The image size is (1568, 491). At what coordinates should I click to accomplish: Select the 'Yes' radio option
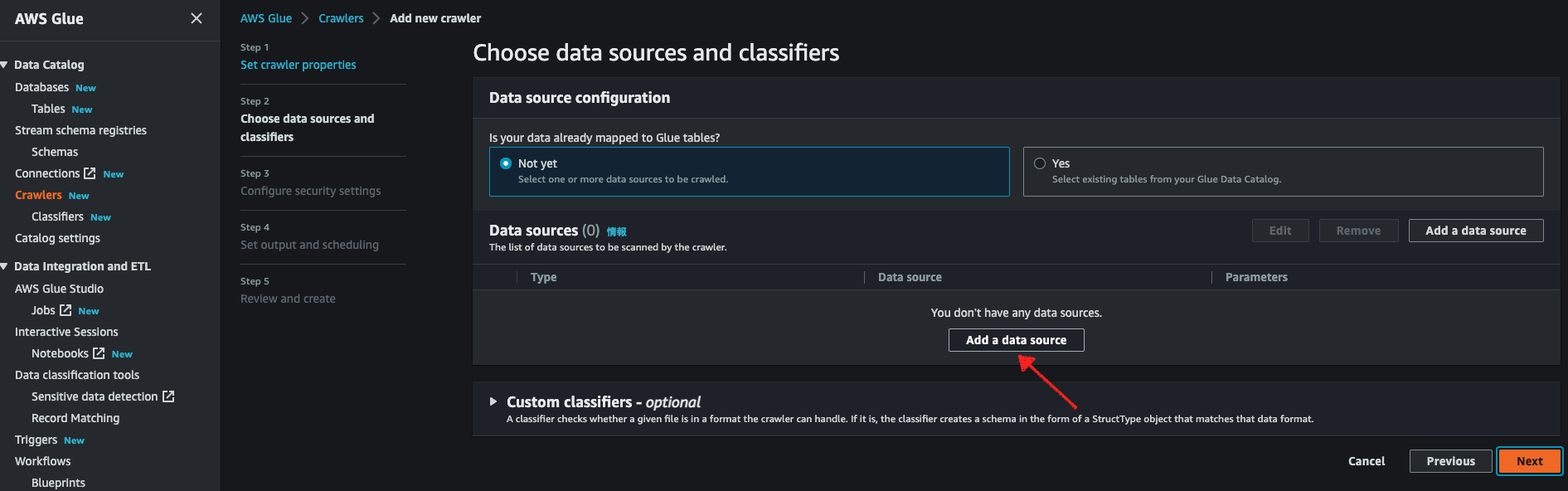coord(1040,163)
